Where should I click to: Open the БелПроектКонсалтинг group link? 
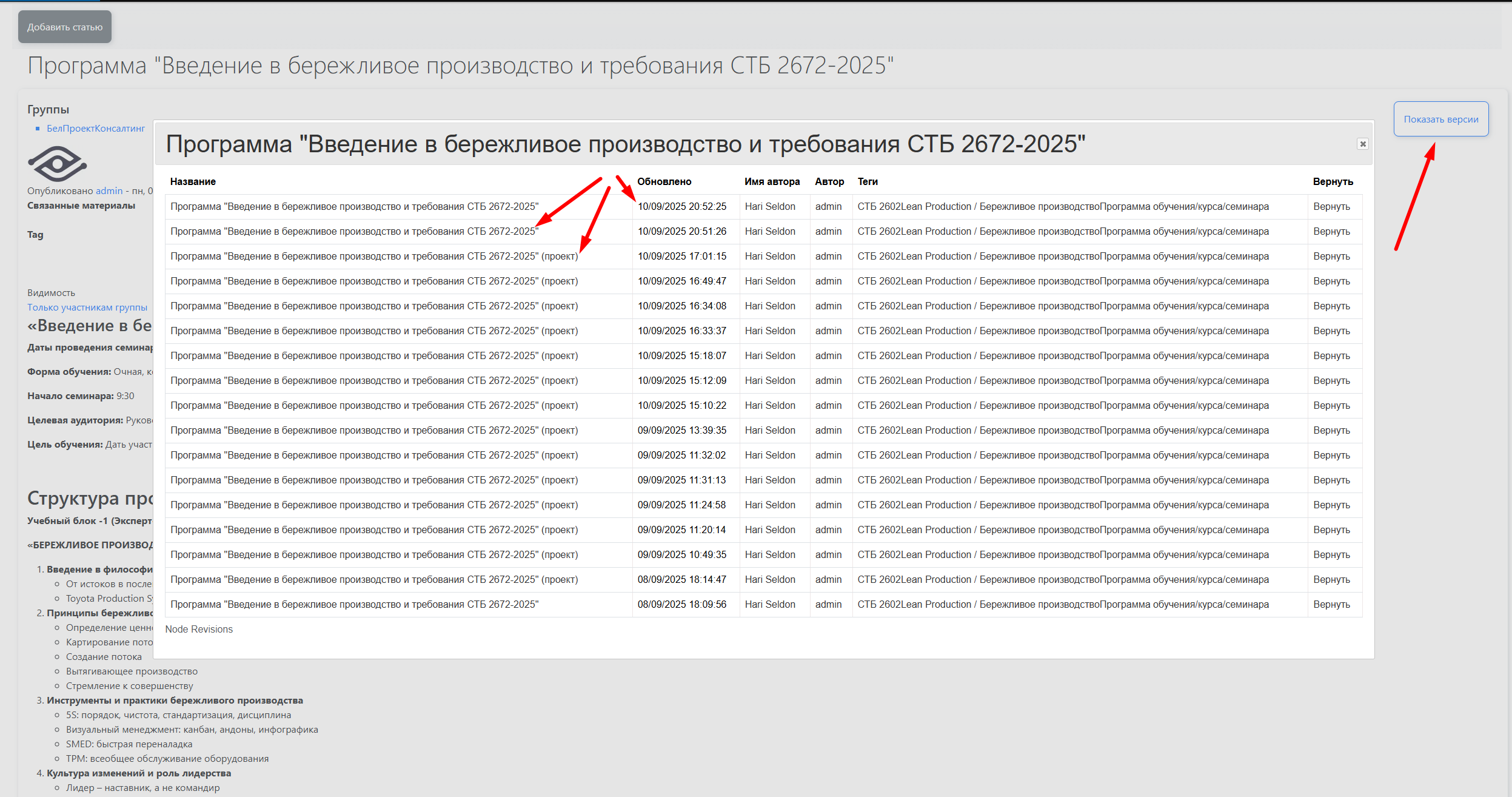[96, 129]
